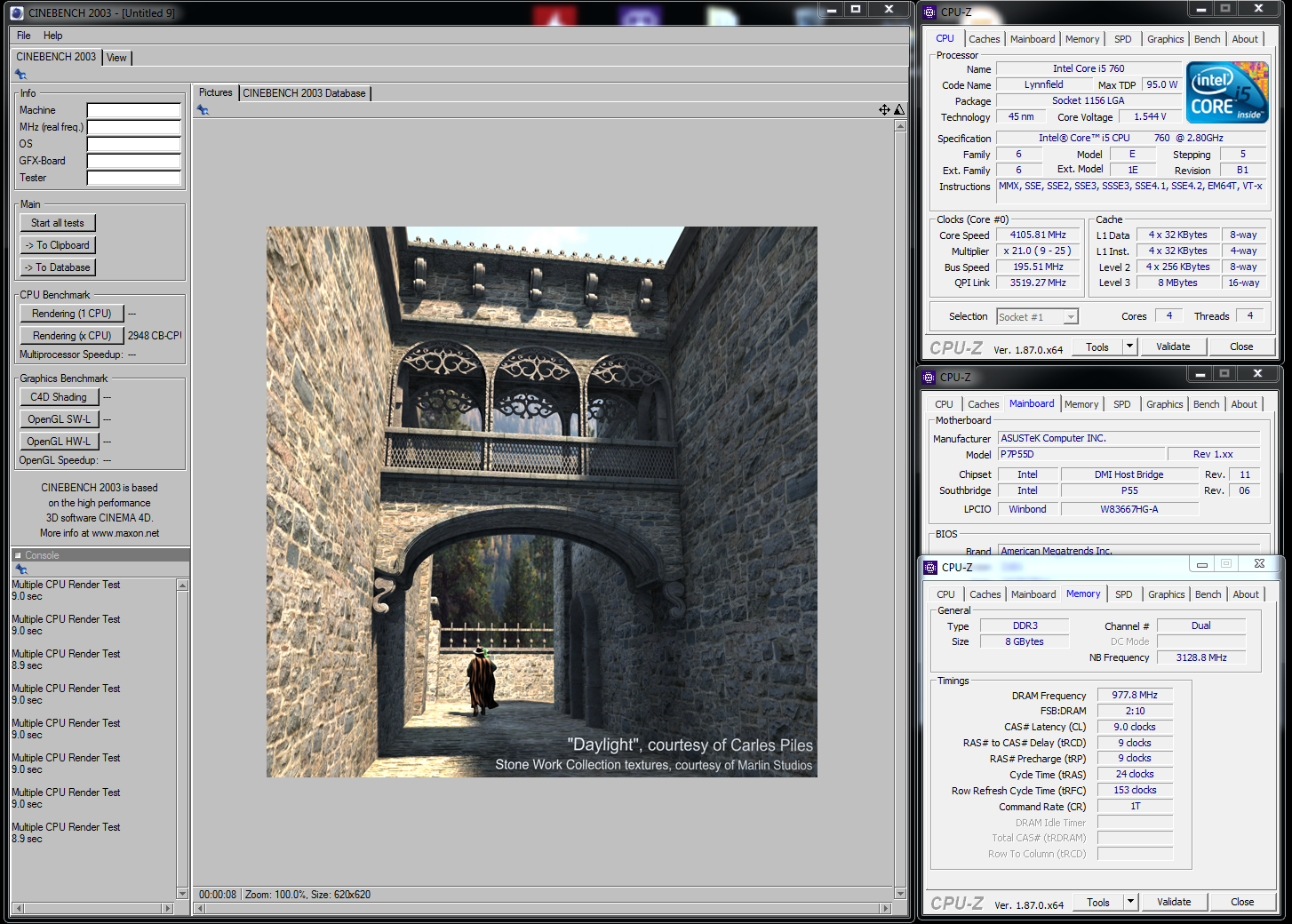
Task: Click the 977.8 MHz DRAM frequency value
Action: [x=1135, y=696]
